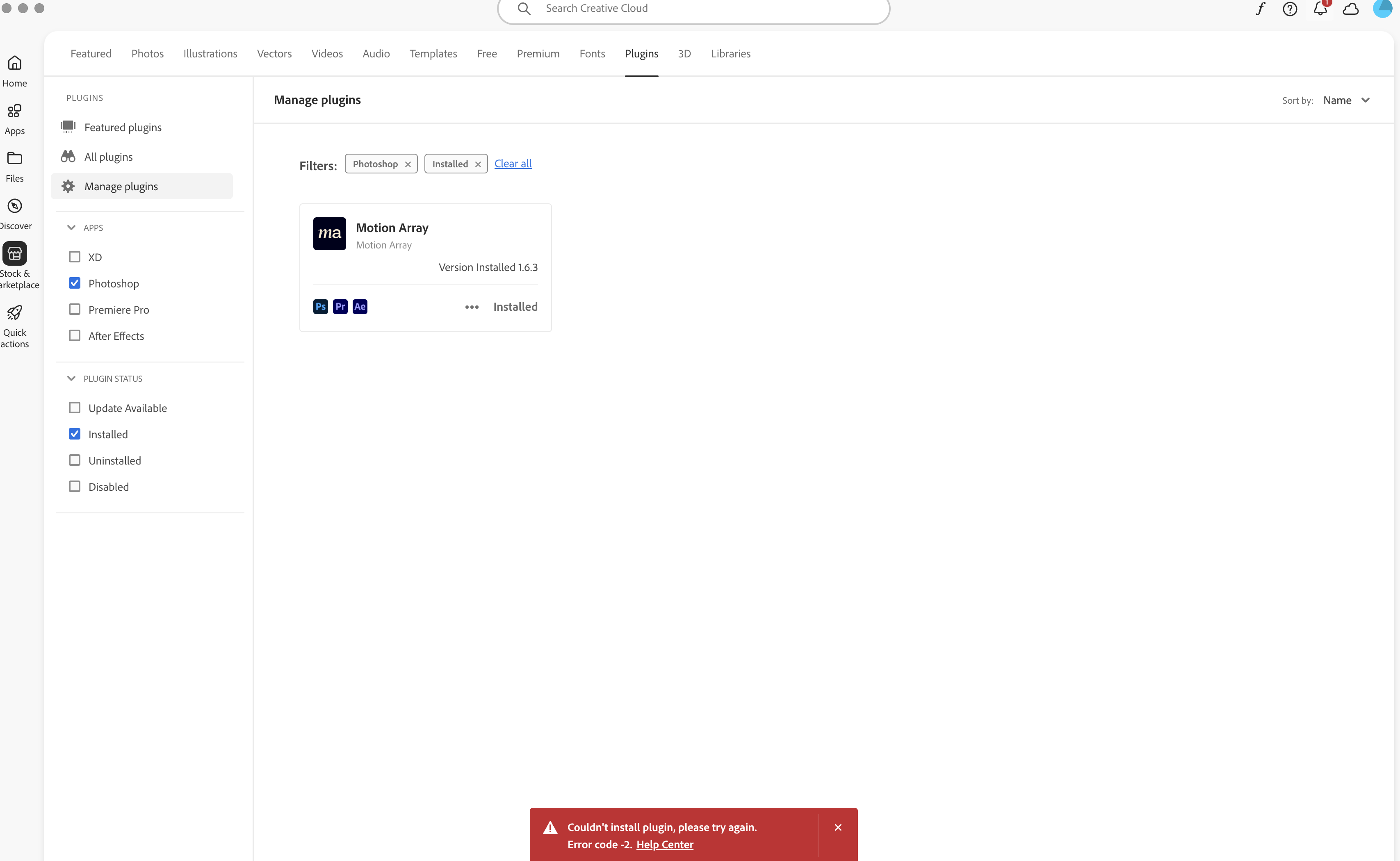Screen dimensions: 1400x861
Task: Uncheck the Installed status filter
Action: pyautogui.click(x=75, y=434)
